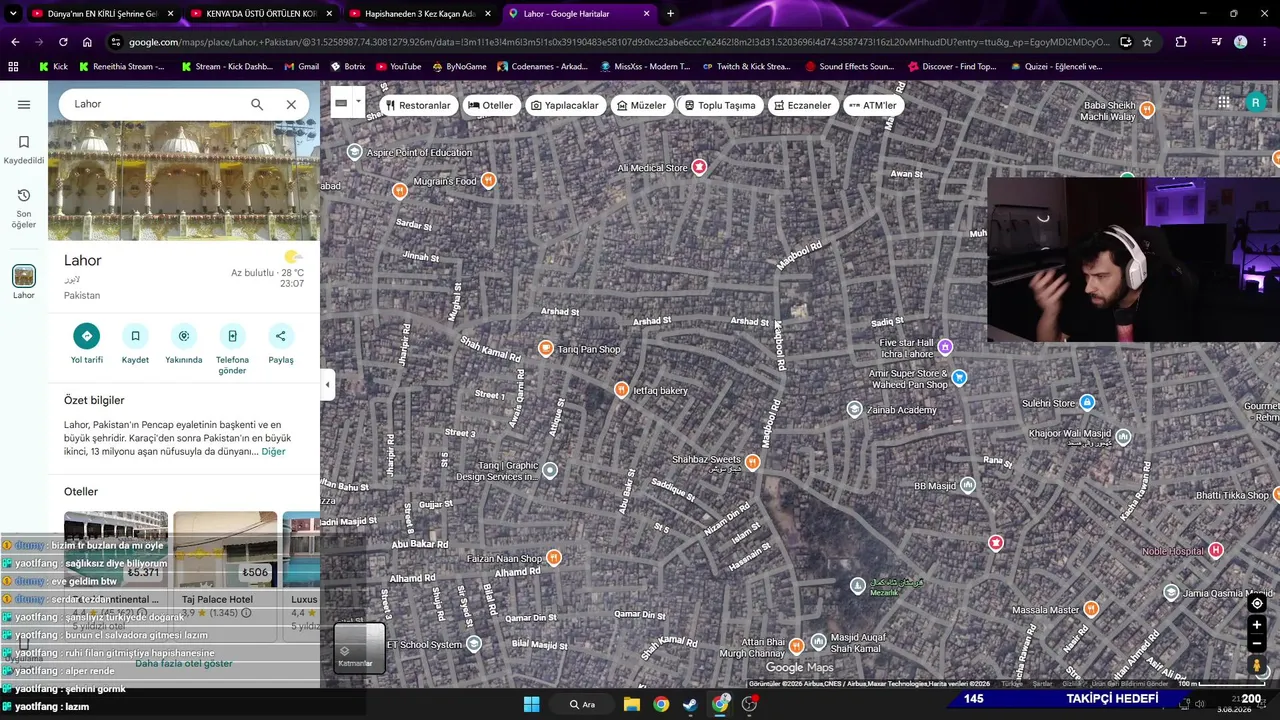Open the Google apps grid on the map
This screenshot has width=1280, height=720.
tap(1224, 102)
